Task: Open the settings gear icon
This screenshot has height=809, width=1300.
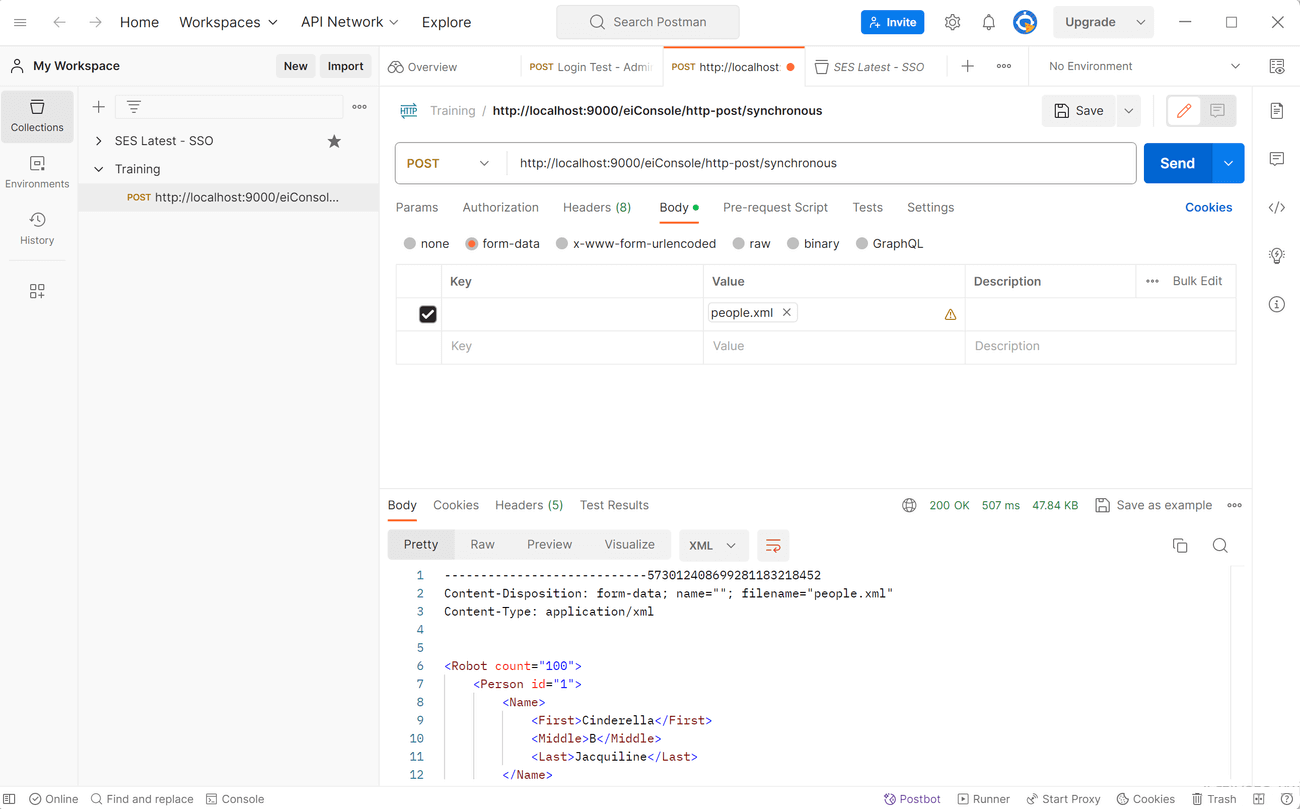Action: pyautogui.click(x=952, y=22)
